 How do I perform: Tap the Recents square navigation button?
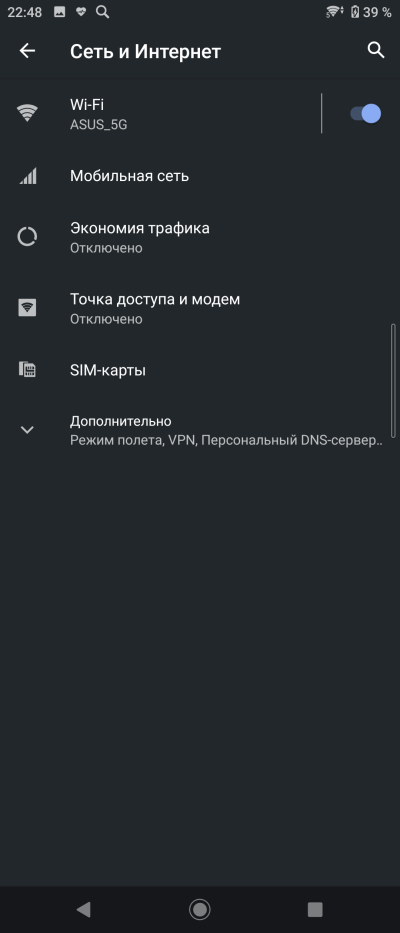pos(315,909)
